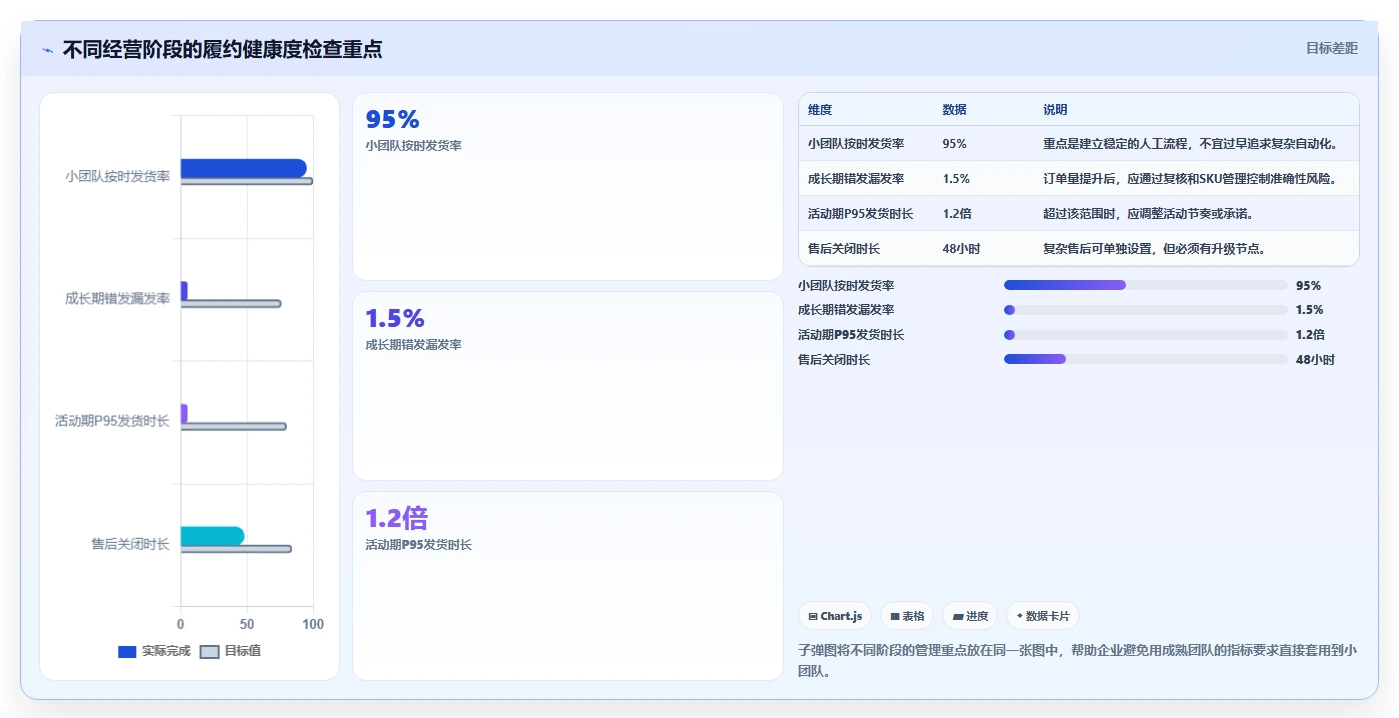Screen dimensions: 1399x718
Task: Click the 活动期P95发货时长 chart axis label
Action: (112, 421)
